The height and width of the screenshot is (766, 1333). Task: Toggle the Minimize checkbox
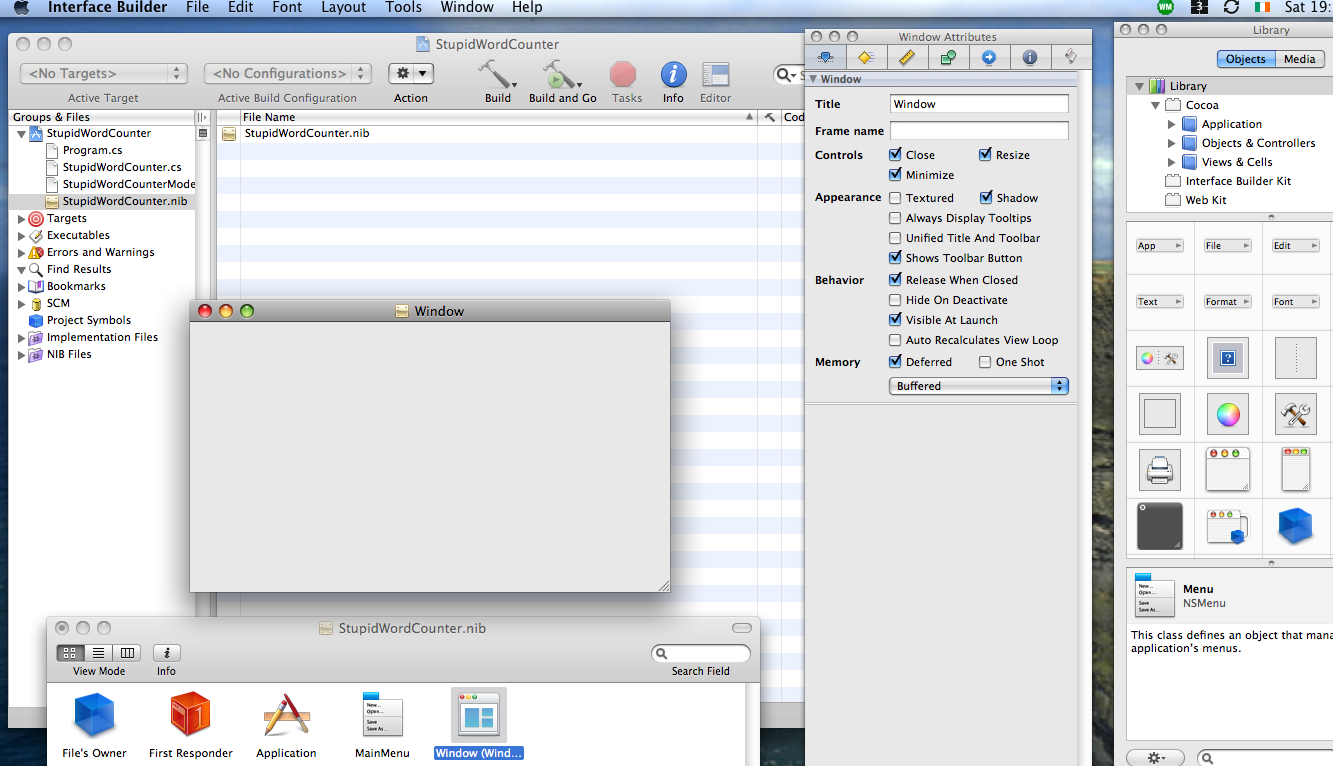[895, 175]
